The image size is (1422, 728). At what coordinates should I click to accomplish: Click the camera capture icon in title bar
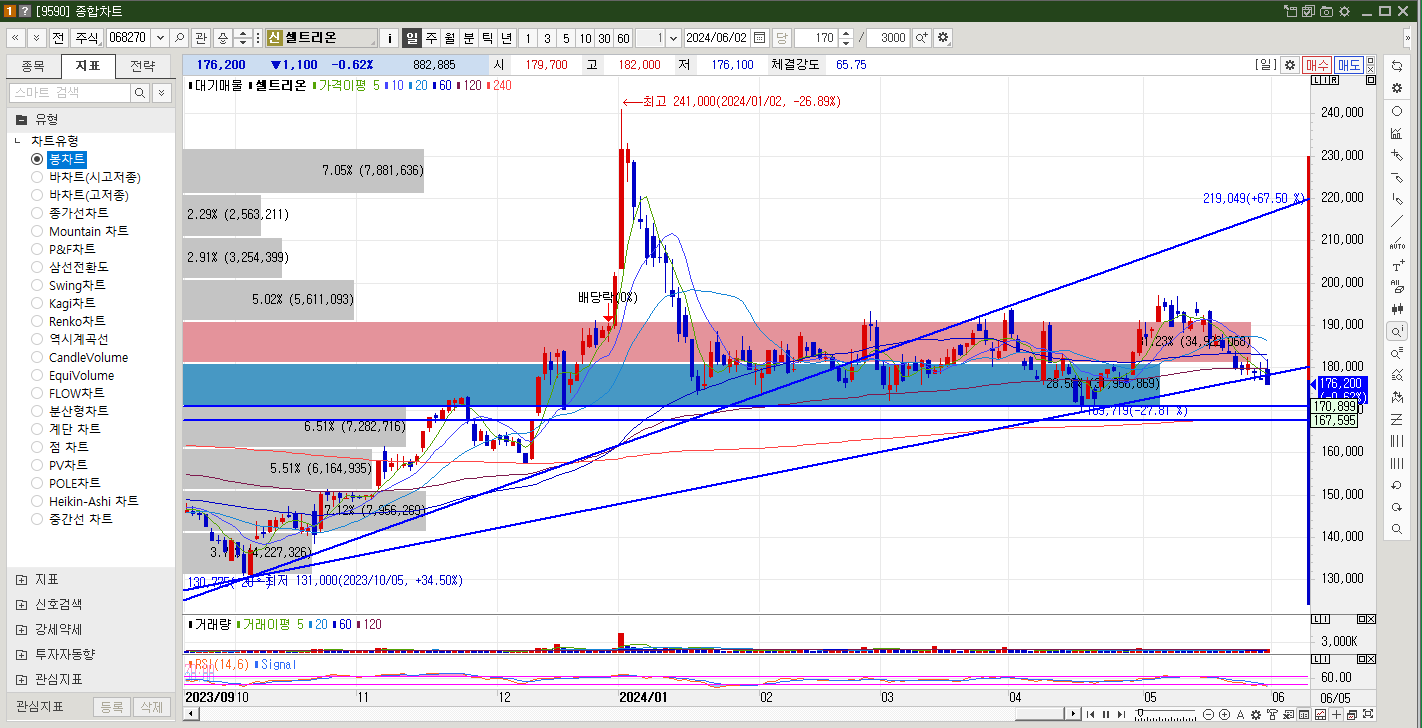[1326, 10]
